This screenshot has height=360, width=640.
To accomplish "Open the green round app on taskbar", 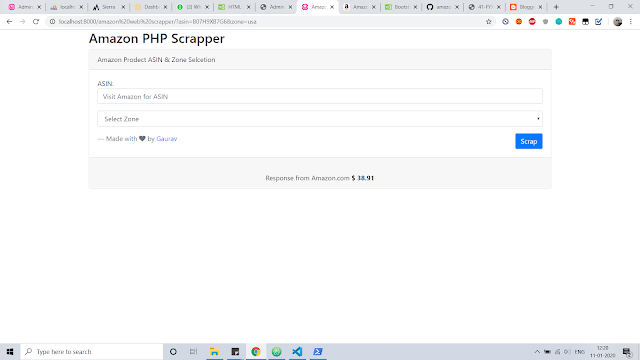I will point(276,351).
